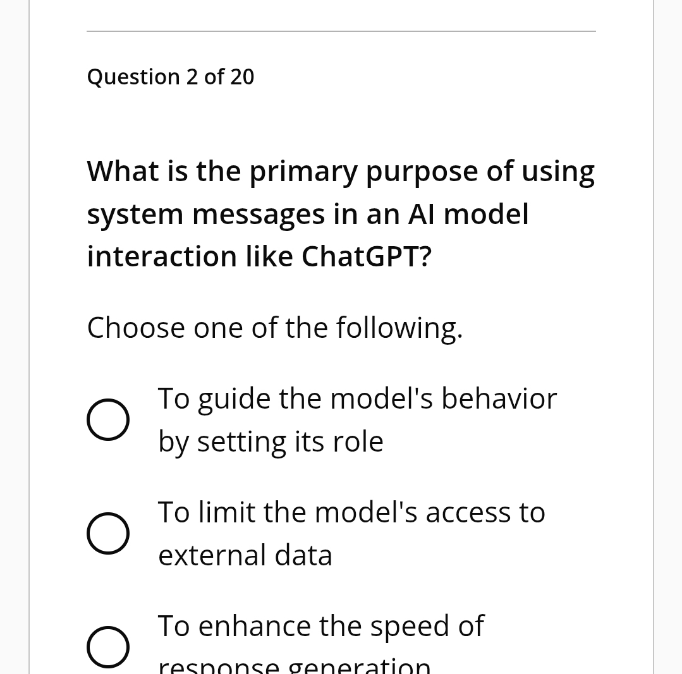The image size is (682, 674).
Task: Click "system messages in an AI model" line
Action: [308, 214]
